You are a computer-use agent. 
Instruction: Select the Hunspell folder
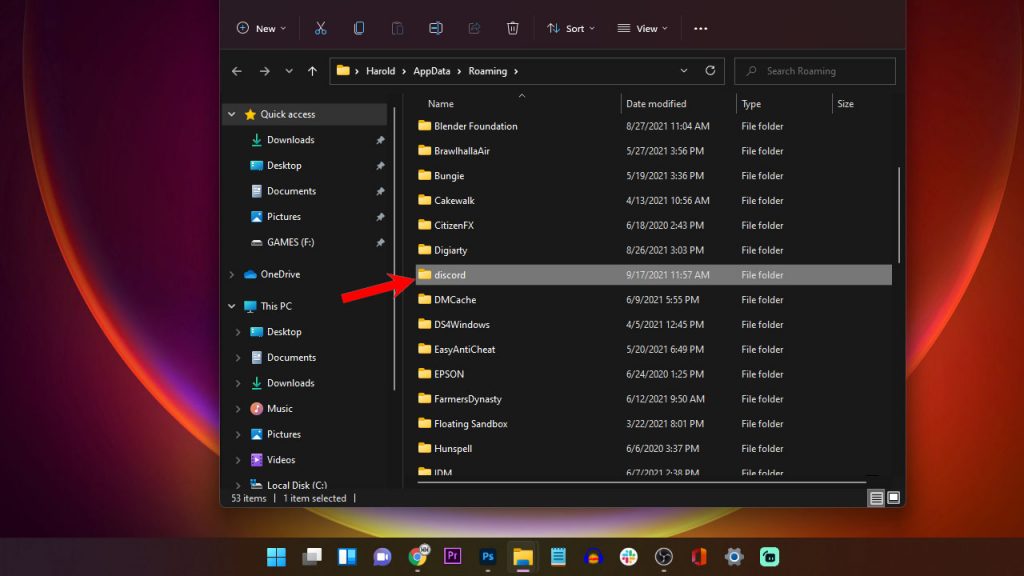[x=453, y=449]
